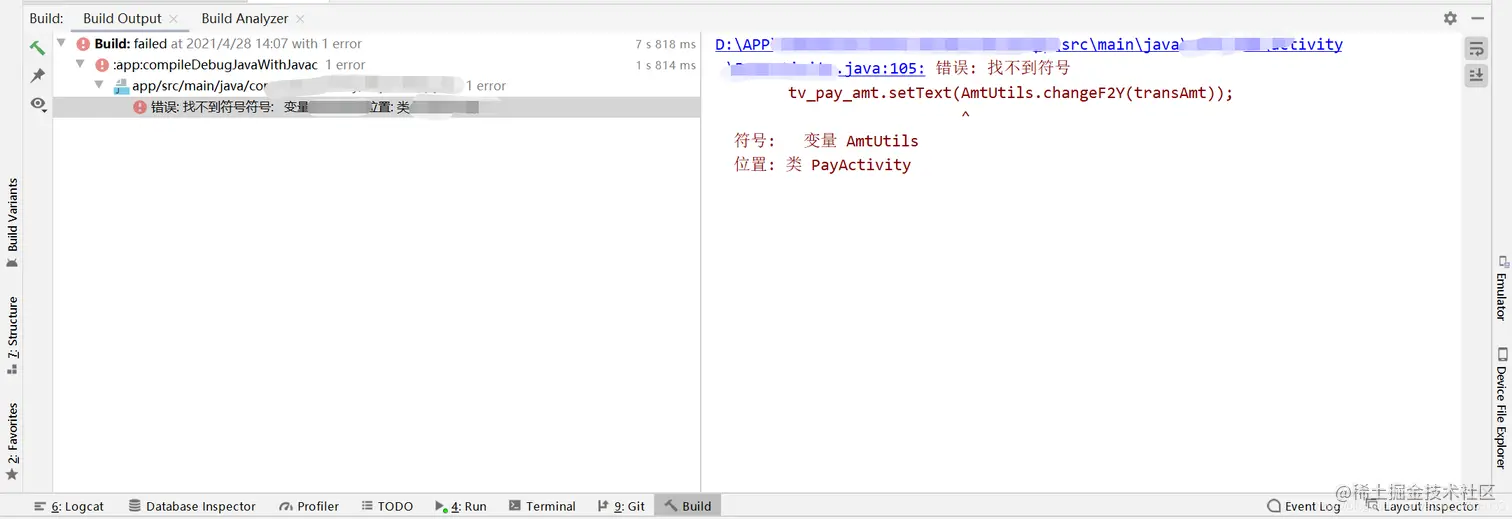The image size is (1512, 519).
Task: Click the 7 s 818 ms duration
Action: tap(665, 44)
